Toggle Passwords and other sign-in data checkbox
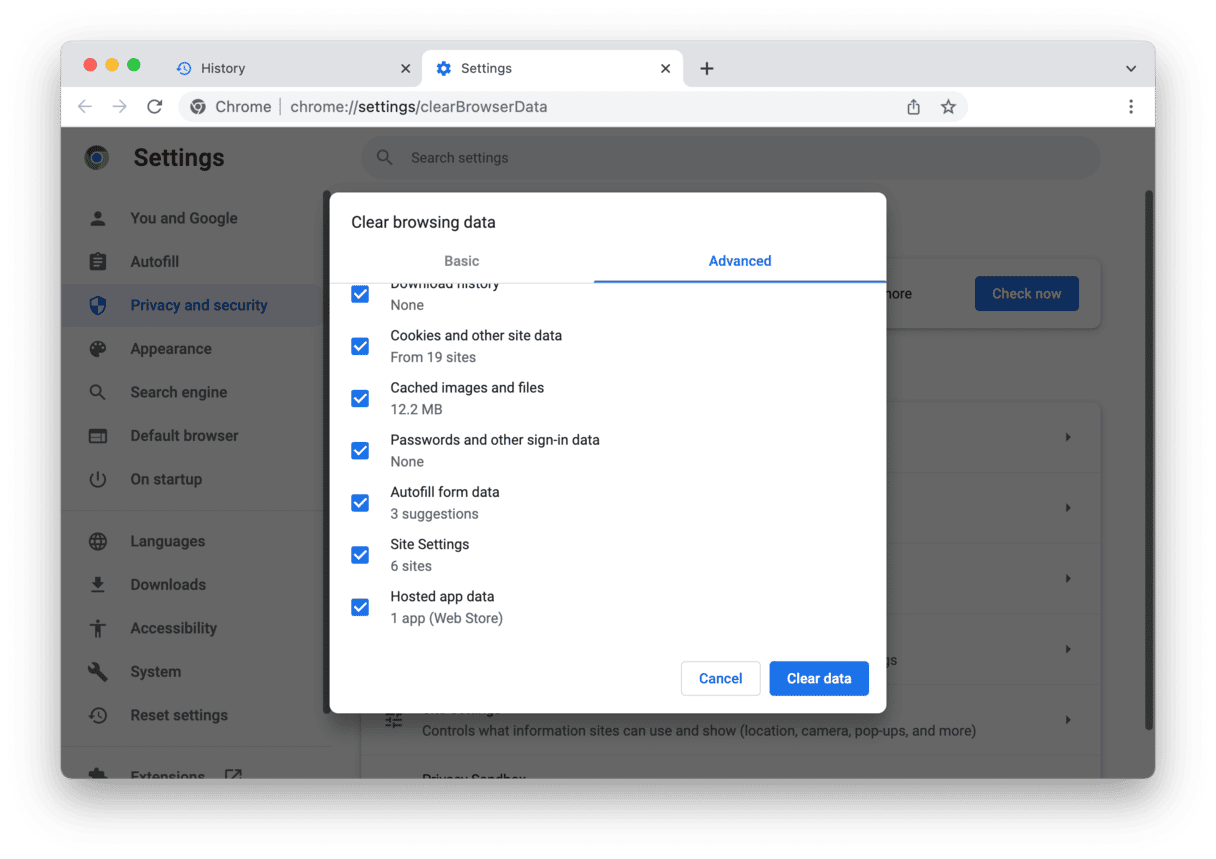1216x859 pixels. click(360, 450)
